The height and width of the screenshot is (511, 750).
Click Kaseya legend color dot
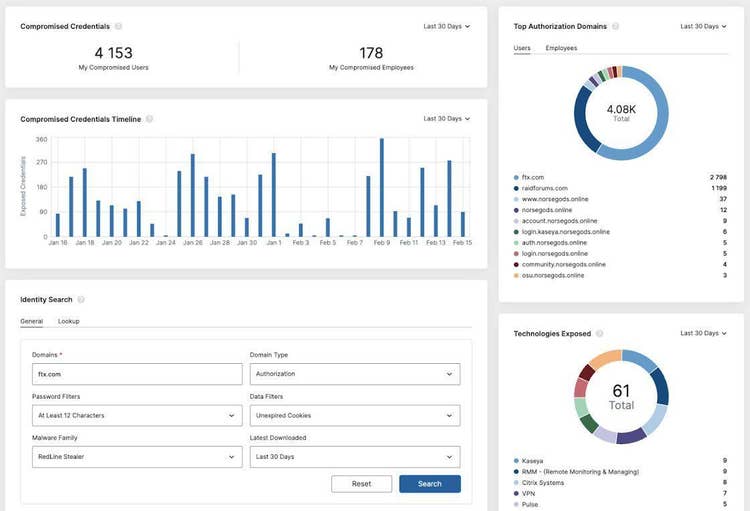515,460
